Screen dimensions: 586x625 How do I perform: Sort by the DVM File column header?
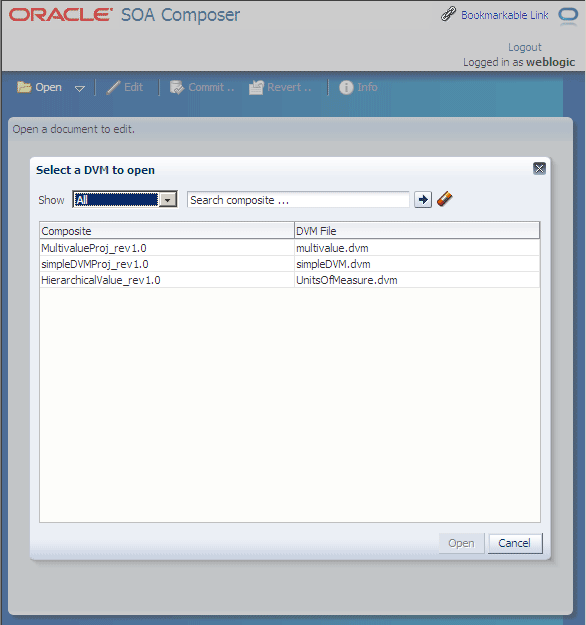pos(417,231)
